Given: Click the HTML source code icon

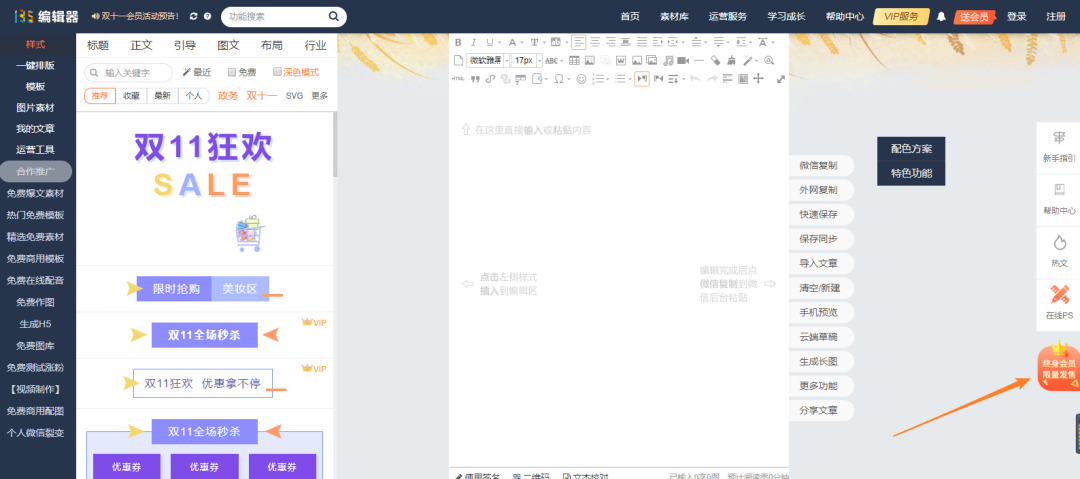Looking at the screenshot, I should 458,79.
